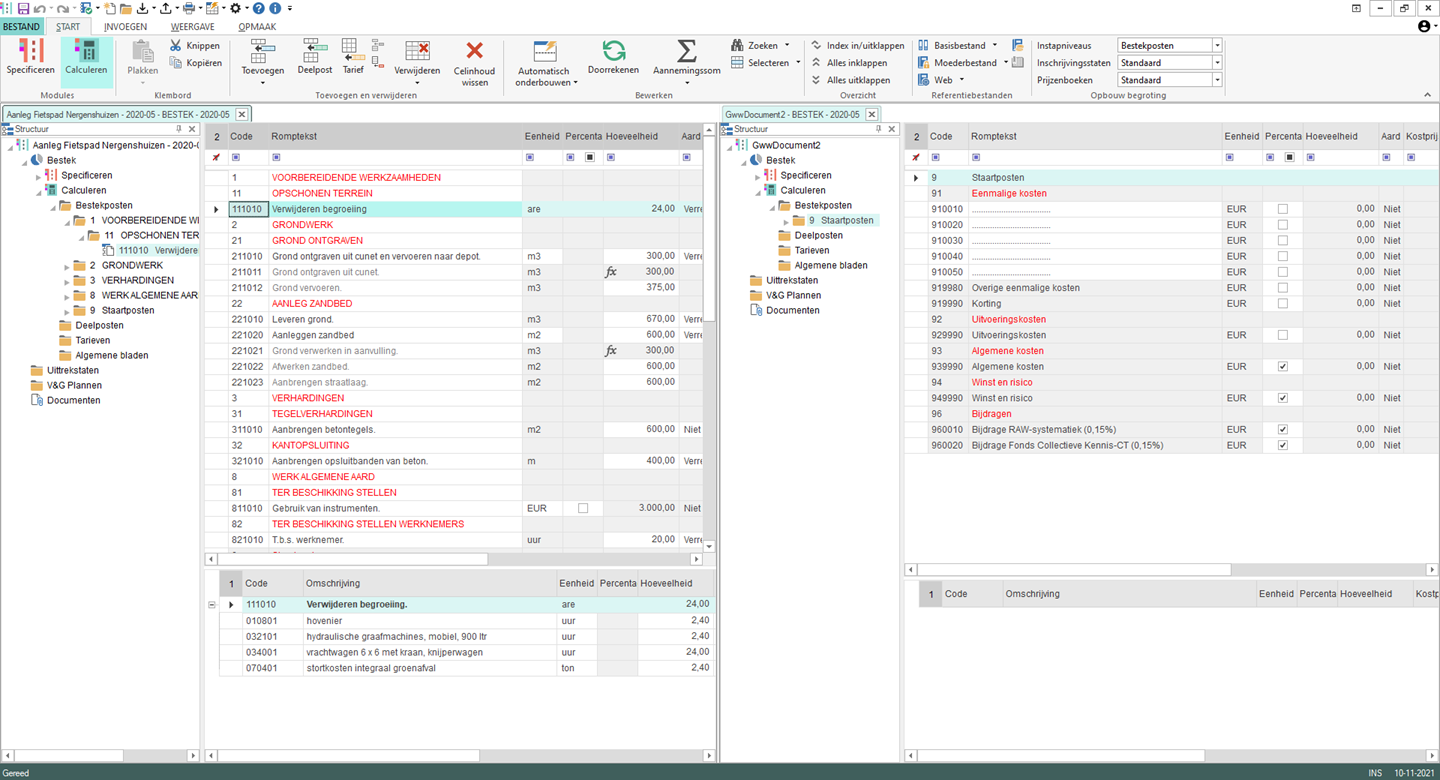Screen dimensions: 1440x780
Task: Add a Tarief
Action: [x=353, y=58]
